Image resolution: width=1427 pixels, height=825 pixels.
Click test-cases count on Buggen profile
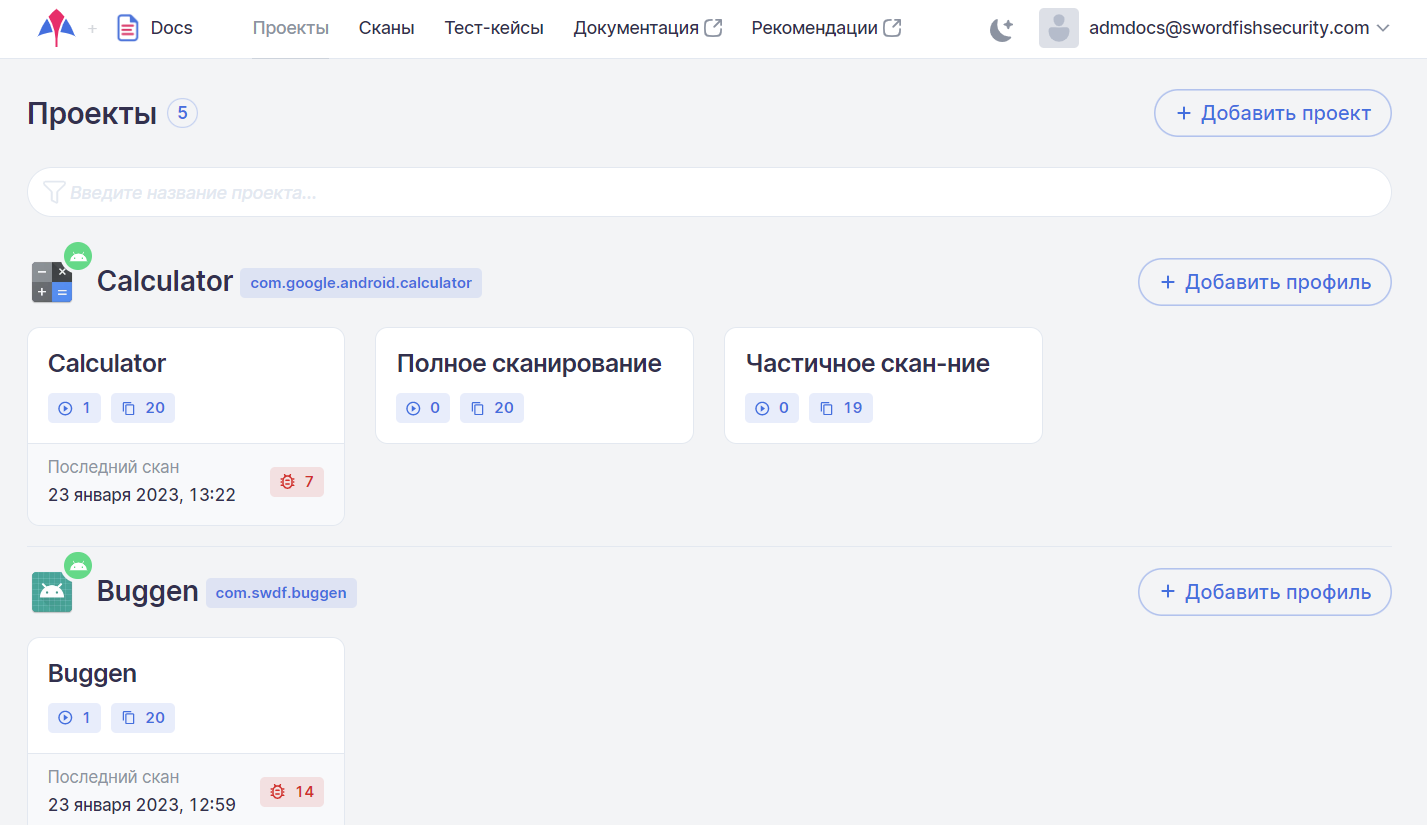(143, 718)
